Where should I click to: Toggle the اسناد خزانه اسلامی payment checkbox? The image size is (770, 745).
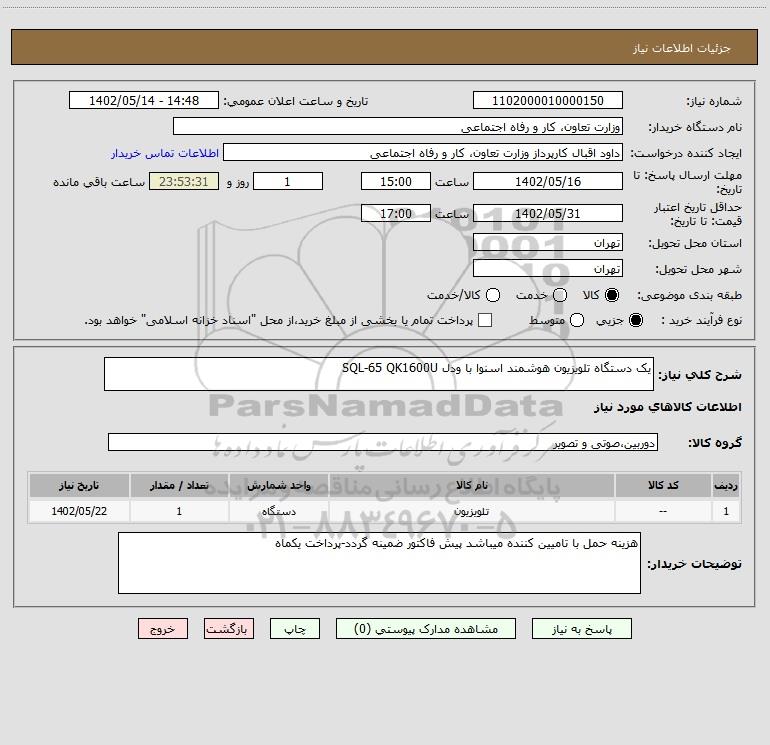pos(485,320)
